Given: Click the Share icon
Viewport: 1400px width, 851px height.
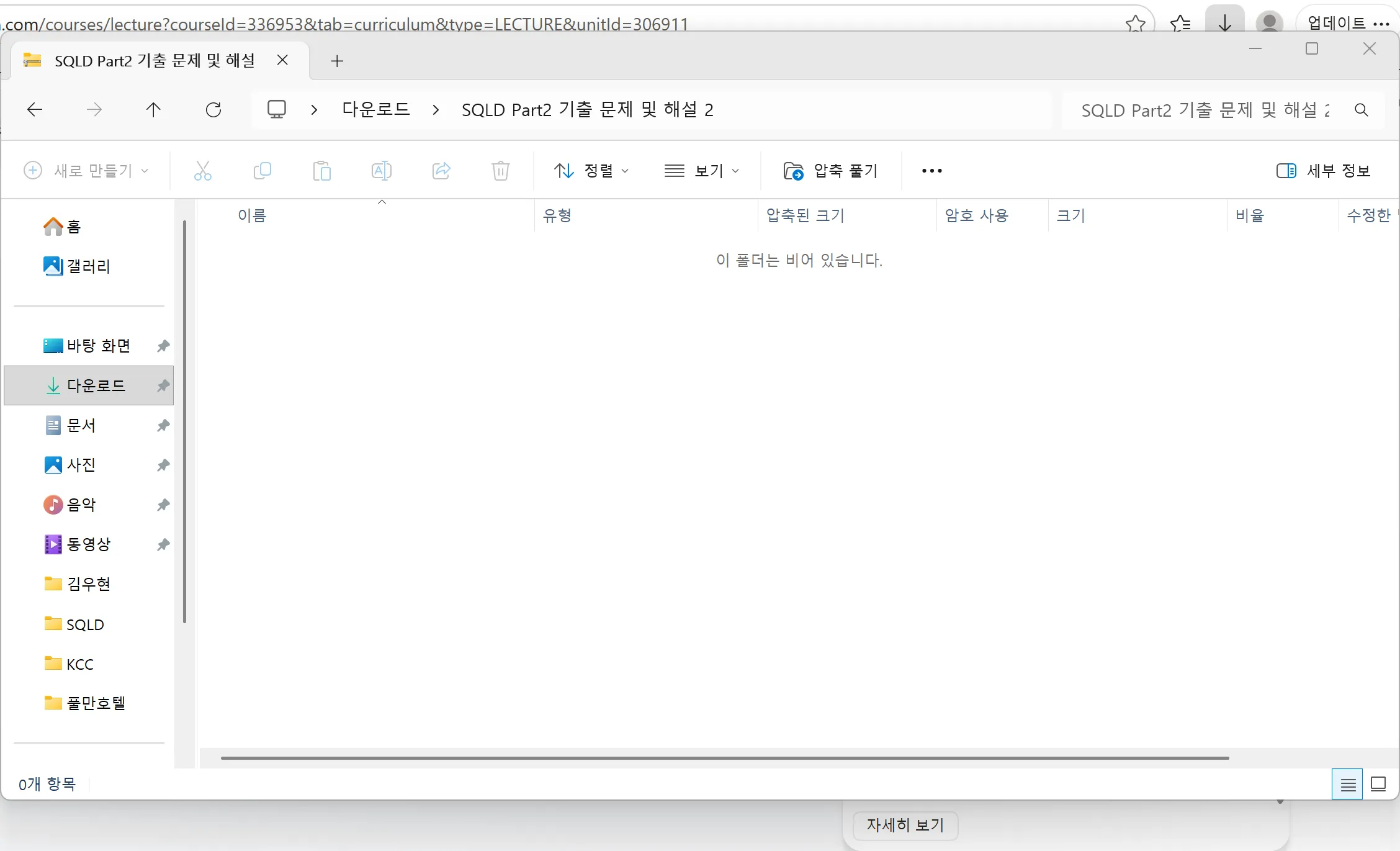Looking at the screenshot, I should pyautogui.click(x=441, y=170).
